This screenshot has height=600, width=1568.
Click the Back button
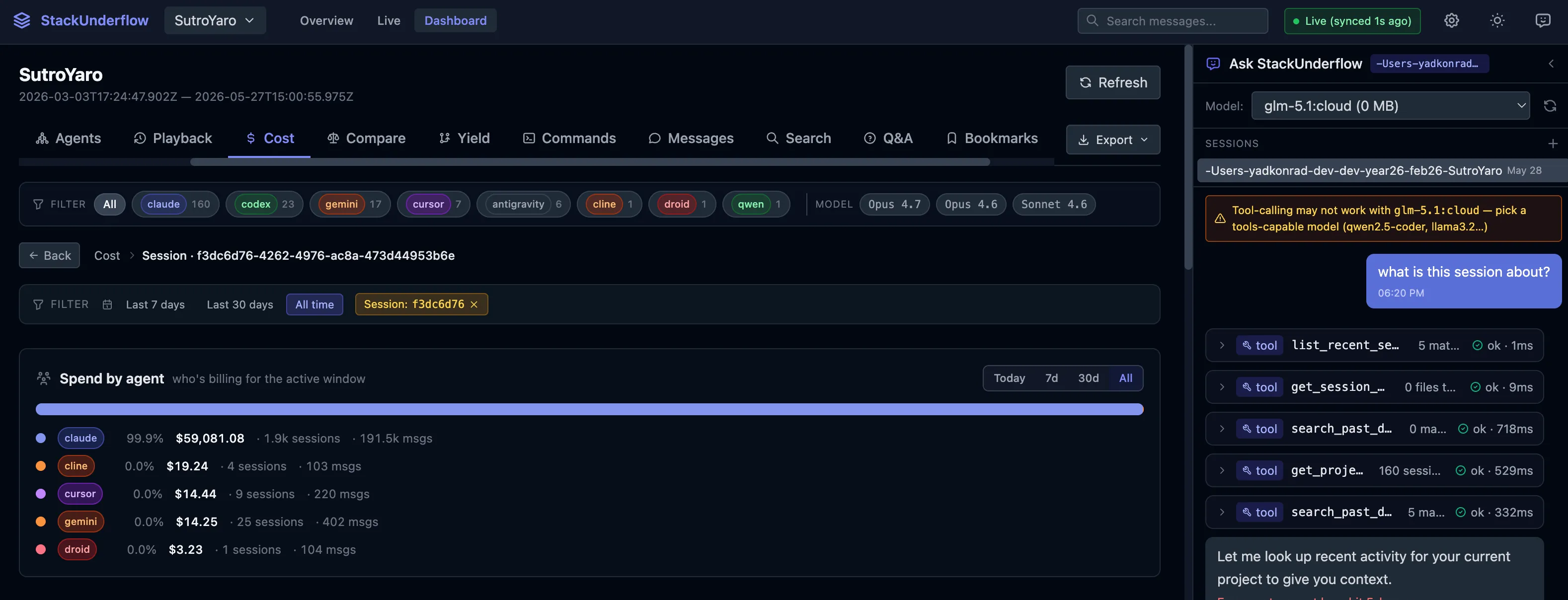pos(49,256)
